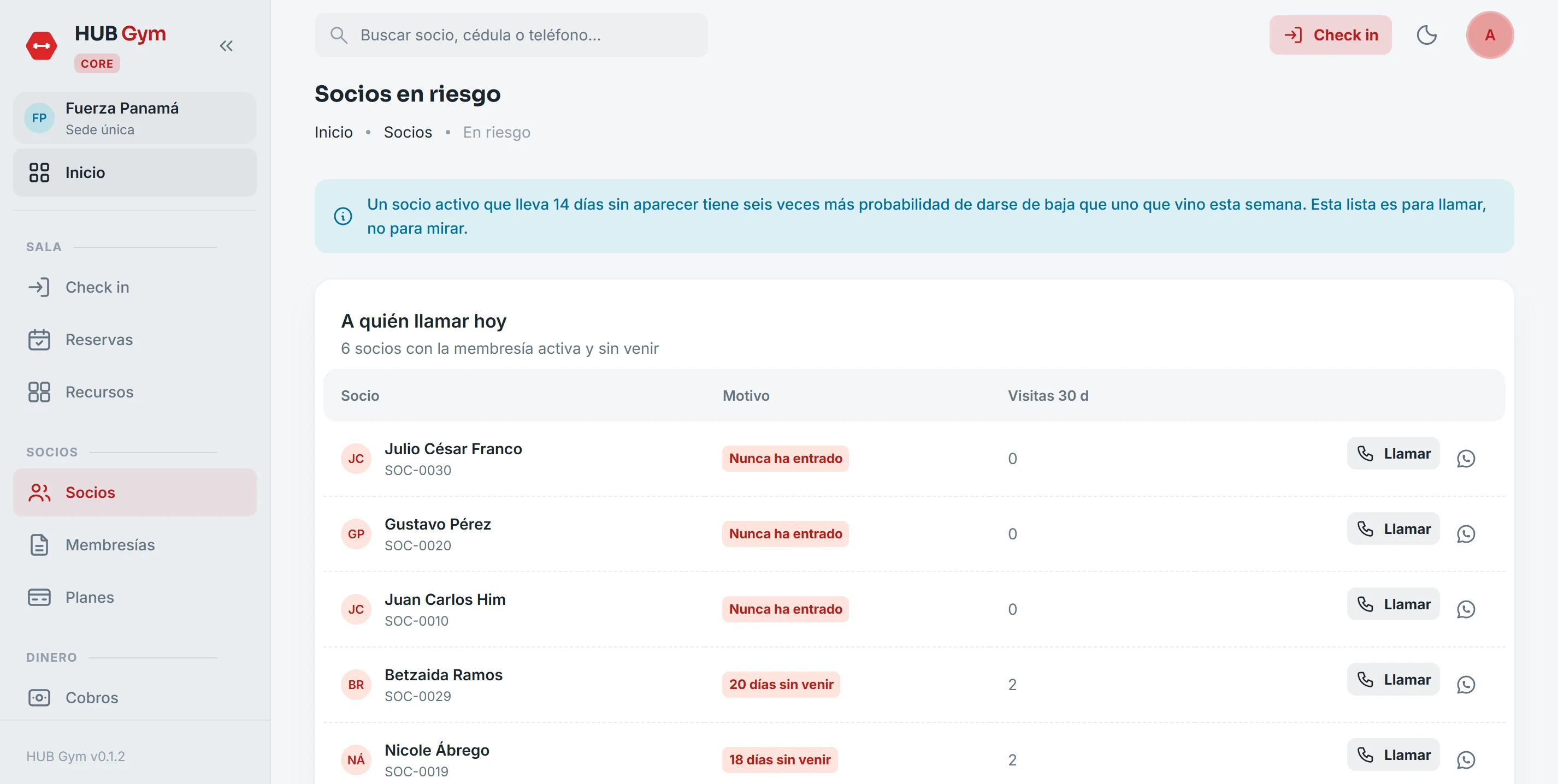The image size is (1558, 784).
Task: Click the Check in button in the header
Action: tap(1331, 35)
